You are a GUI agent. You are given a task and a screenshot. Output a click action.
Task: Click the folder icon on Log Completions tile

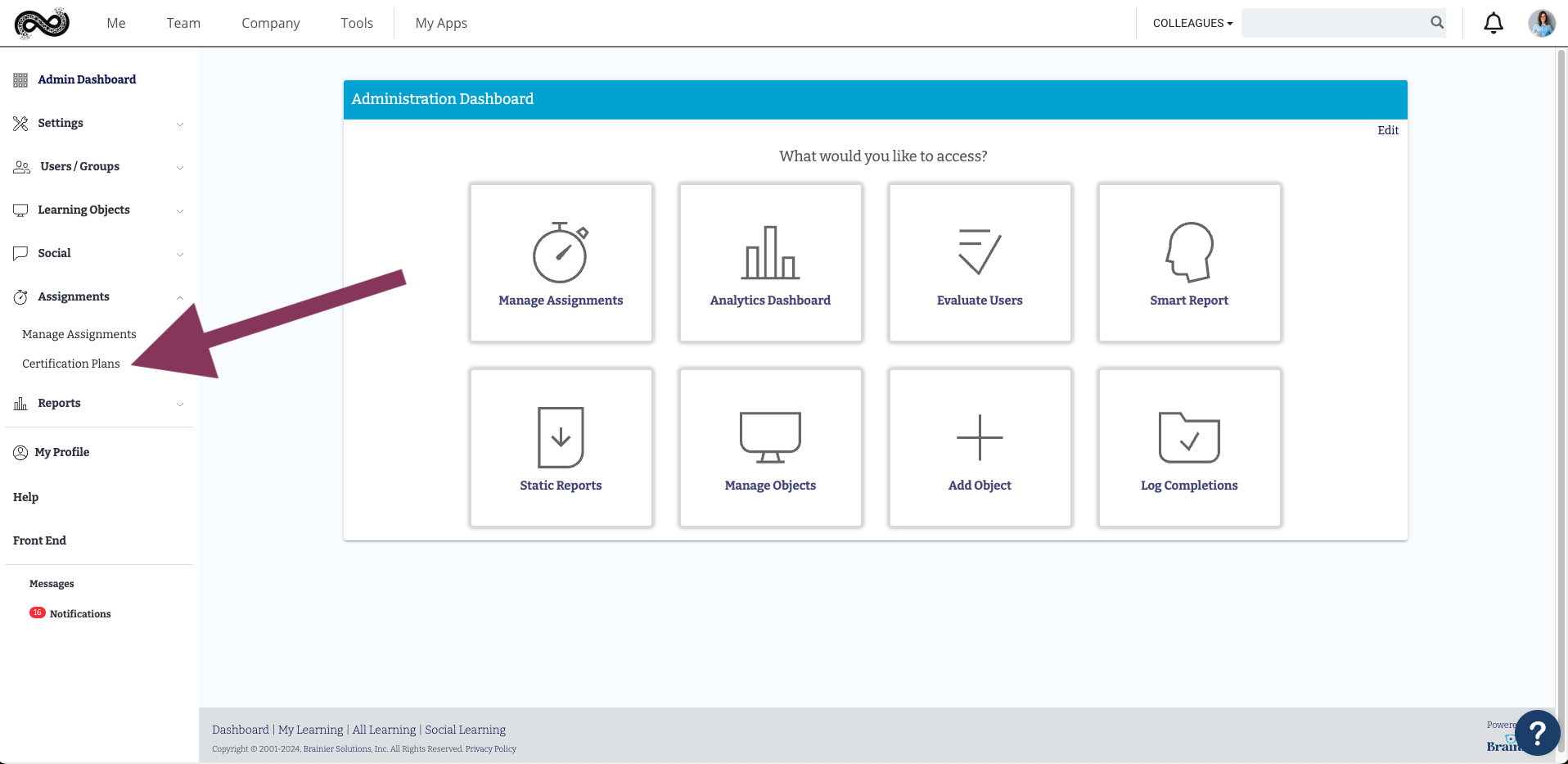[1189, 437]
